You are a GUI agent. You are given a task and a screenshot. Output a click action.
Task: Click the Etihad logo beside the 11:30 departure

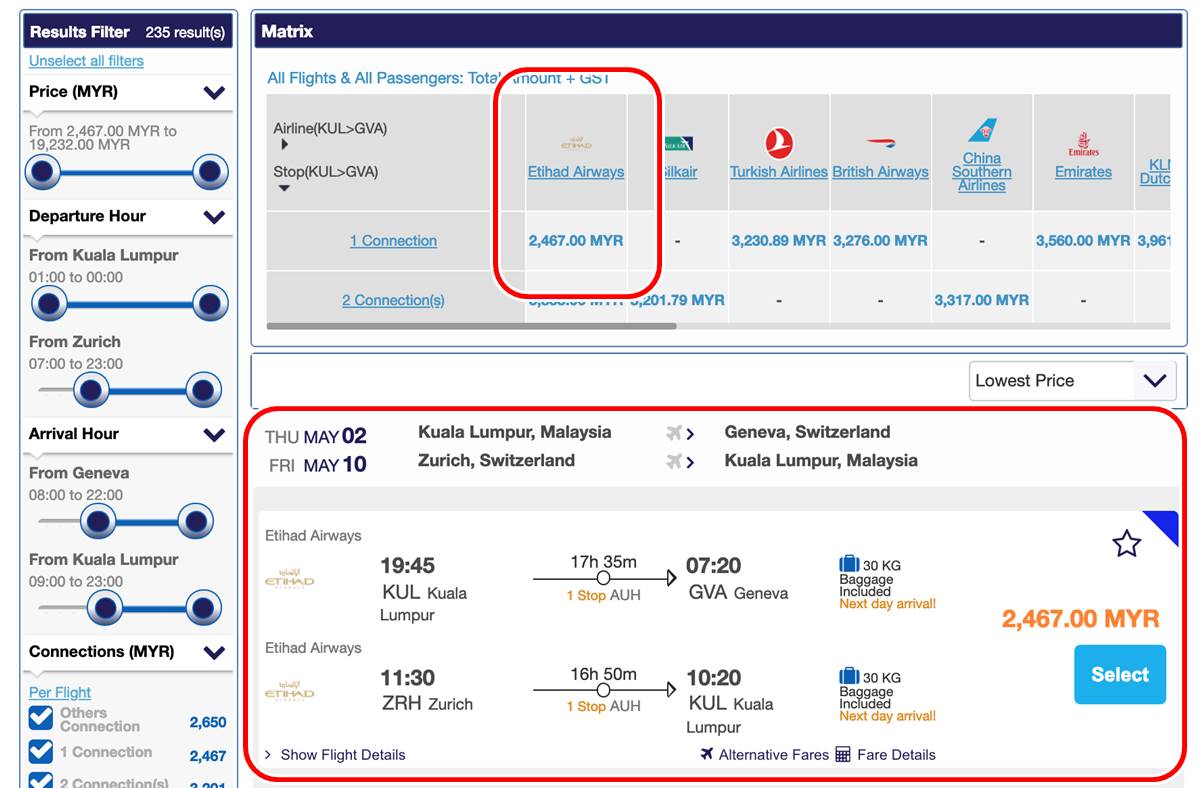click(289, 692)
